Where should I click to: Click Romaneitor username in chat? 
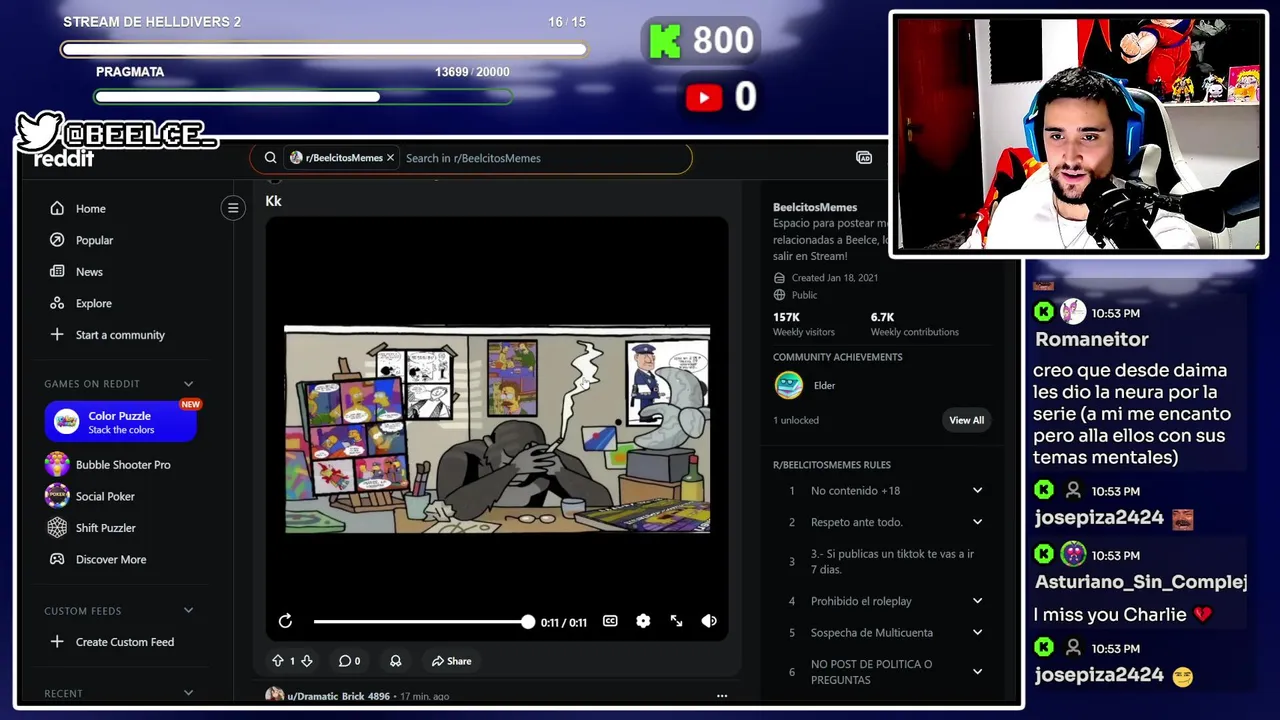[x=1092, y=339]
